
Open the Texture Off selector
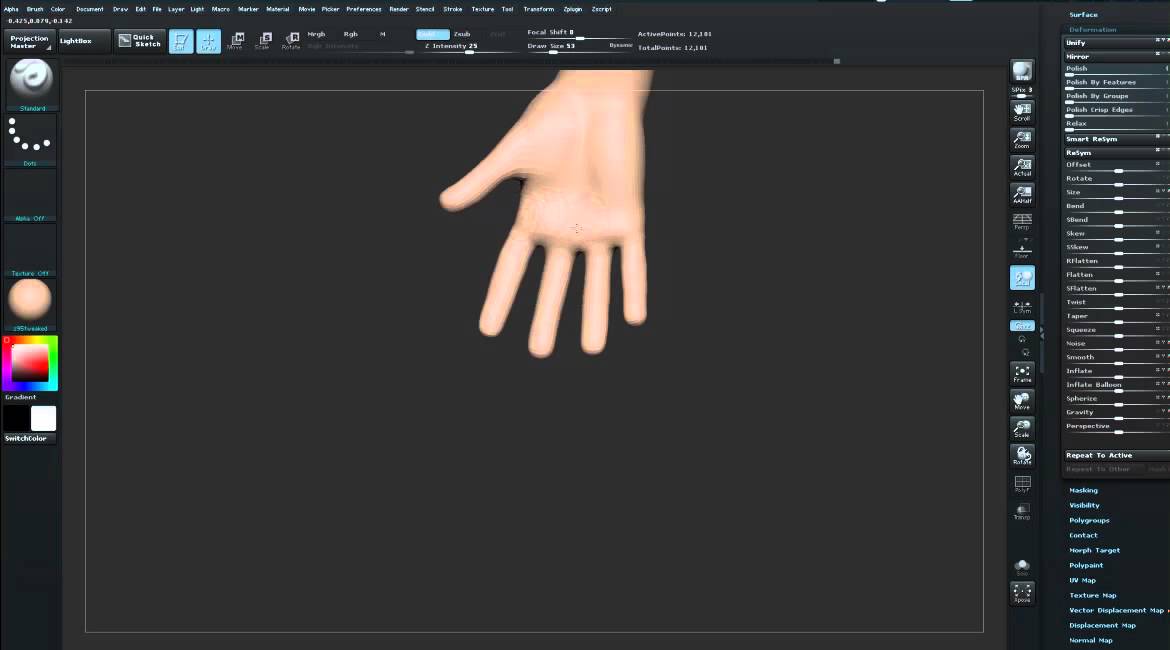pos(31,251)
